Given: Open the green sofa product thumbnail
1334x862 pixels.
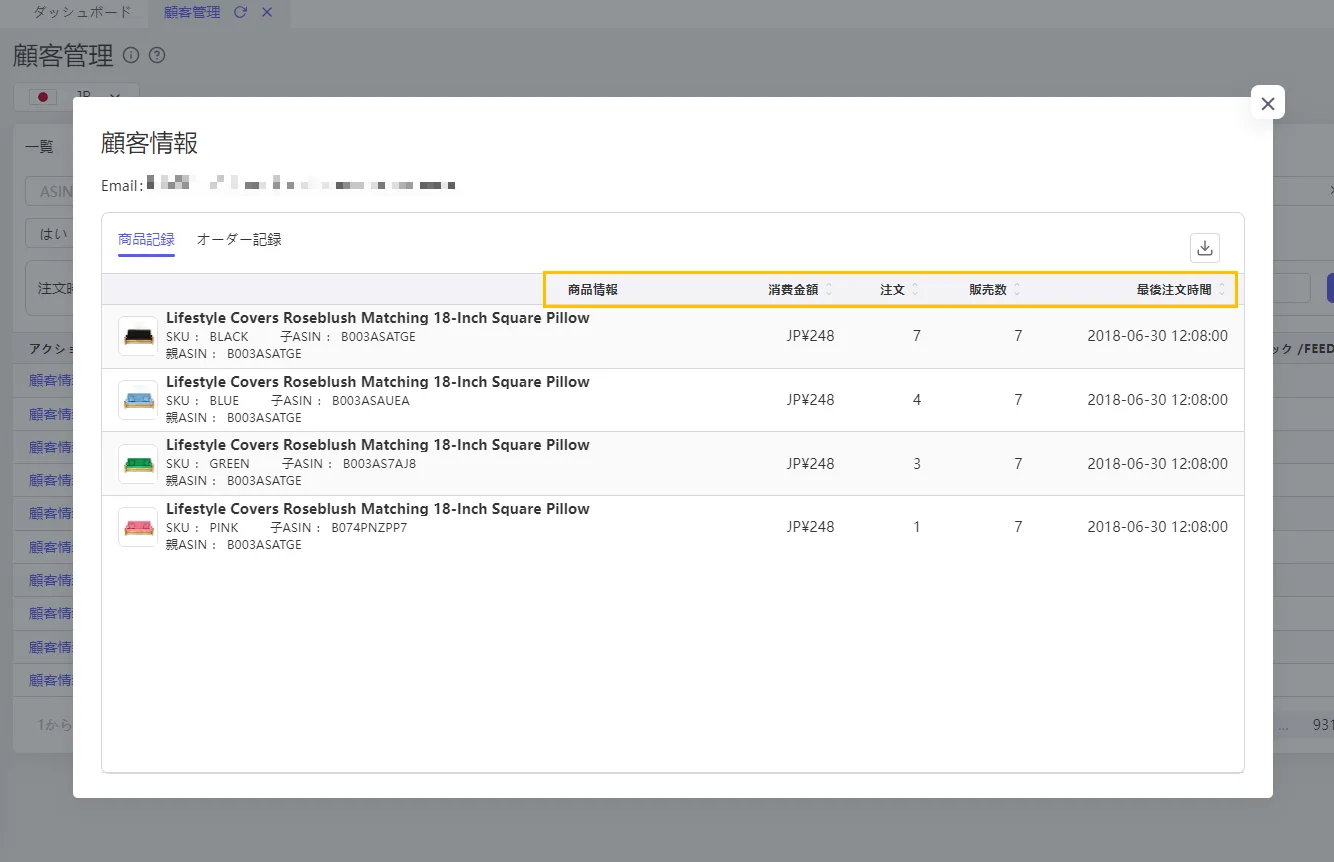Looking at the screenshot, I should [x=138, y=463].
